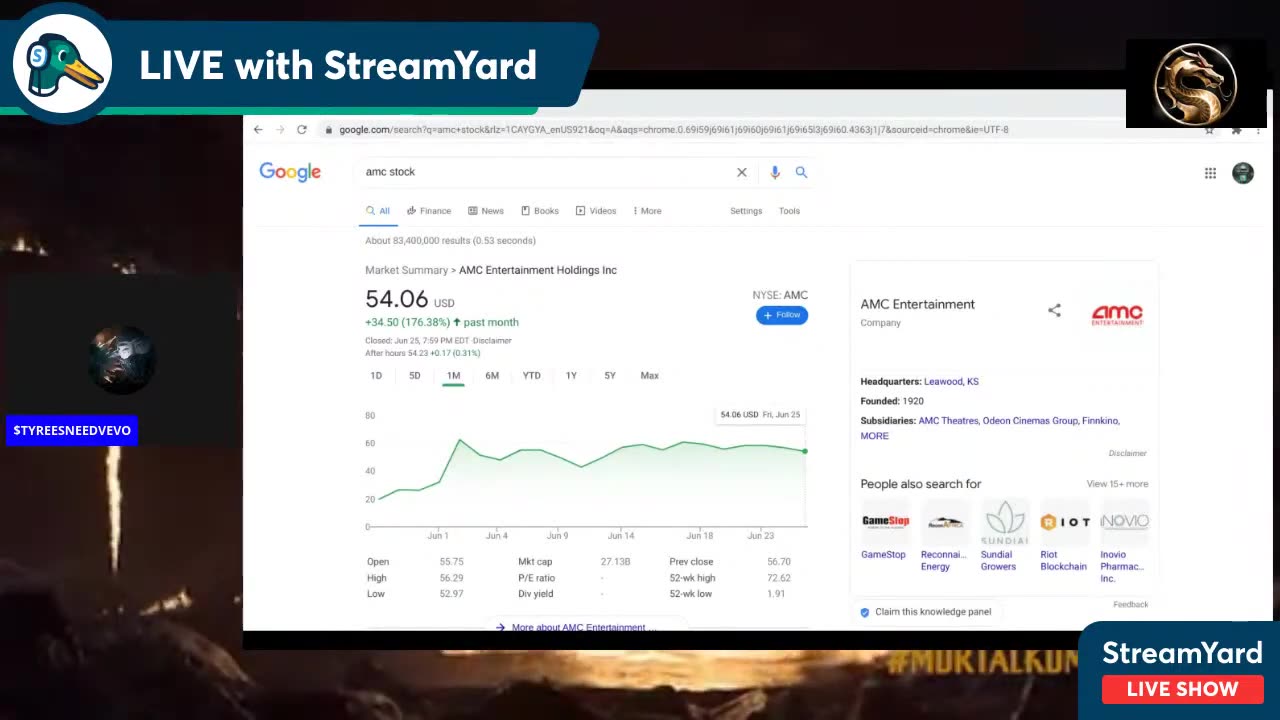The width and height of the screenshot is (1280, 720).
Task: Reload the page with refresh icon
Action: [301, 130]
